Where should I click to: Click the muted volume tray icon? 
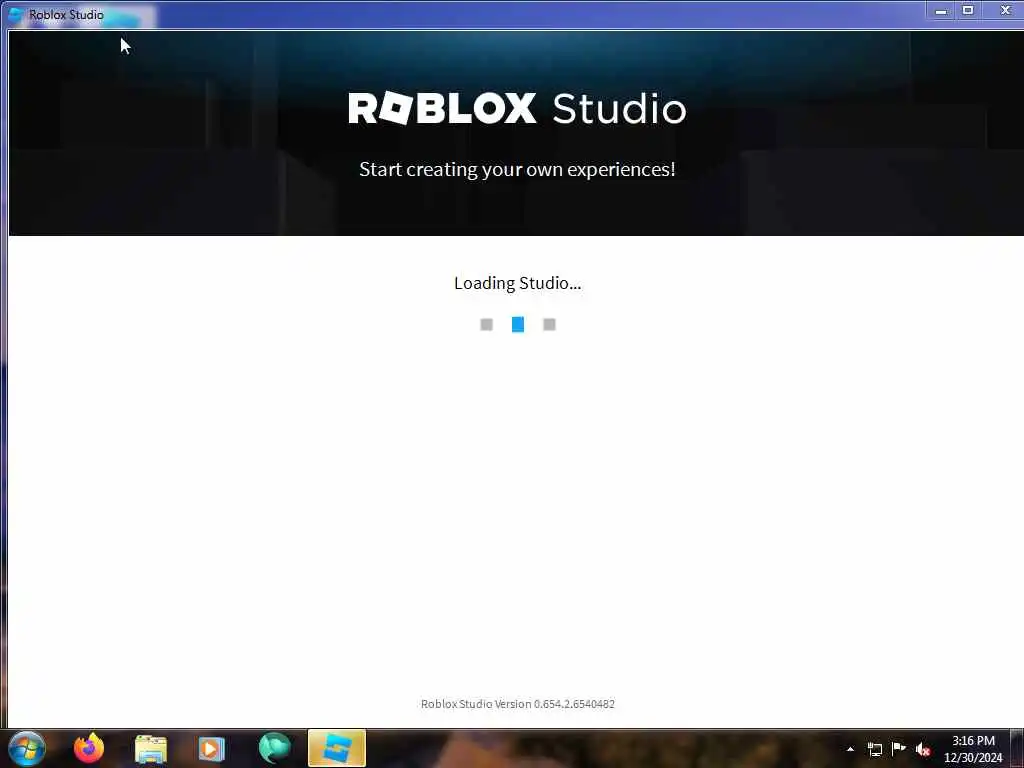coord(923,749)
